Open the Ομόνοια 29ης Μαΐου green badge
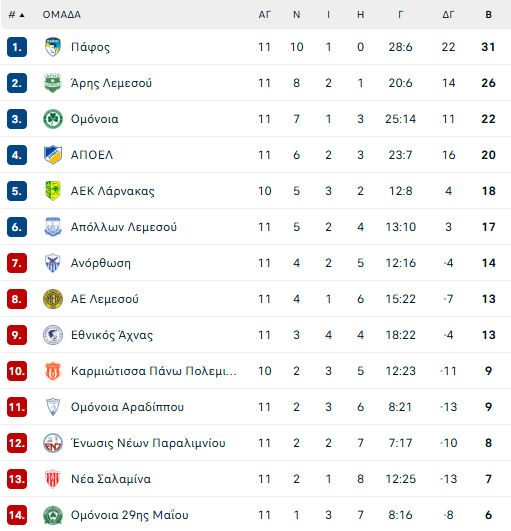Image resolution: width=511 pixels, height=531 pixels. coord(53,515)
